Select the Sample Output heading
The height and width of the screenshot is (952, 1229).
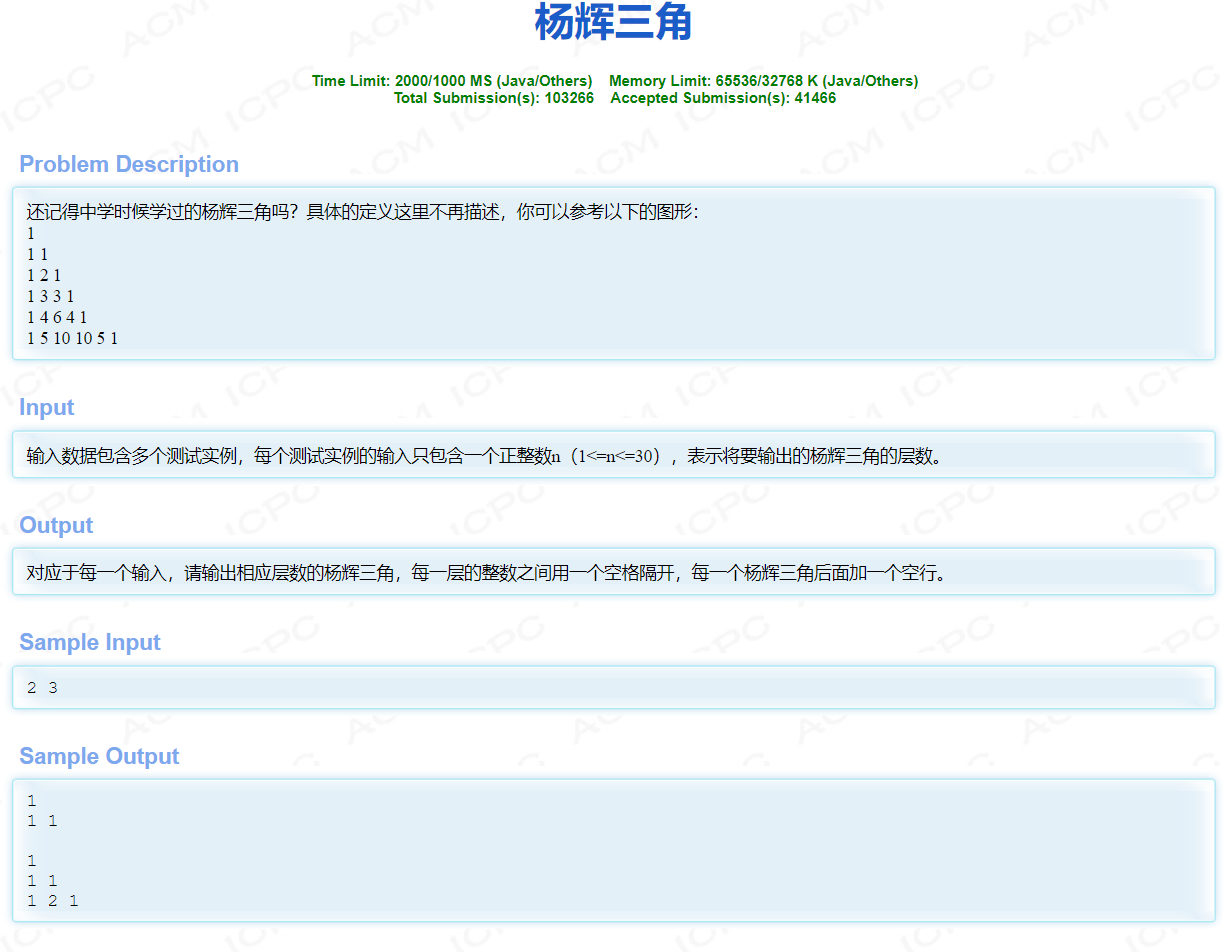pos(99,757)
